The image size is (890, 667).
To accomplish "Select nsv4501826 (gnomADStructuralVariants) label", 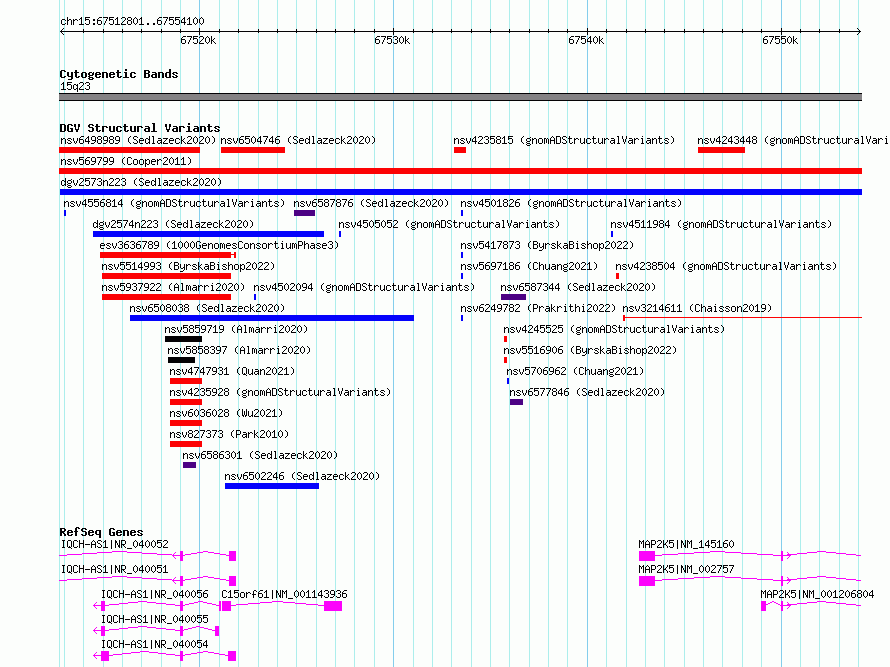I will (571, 203).
